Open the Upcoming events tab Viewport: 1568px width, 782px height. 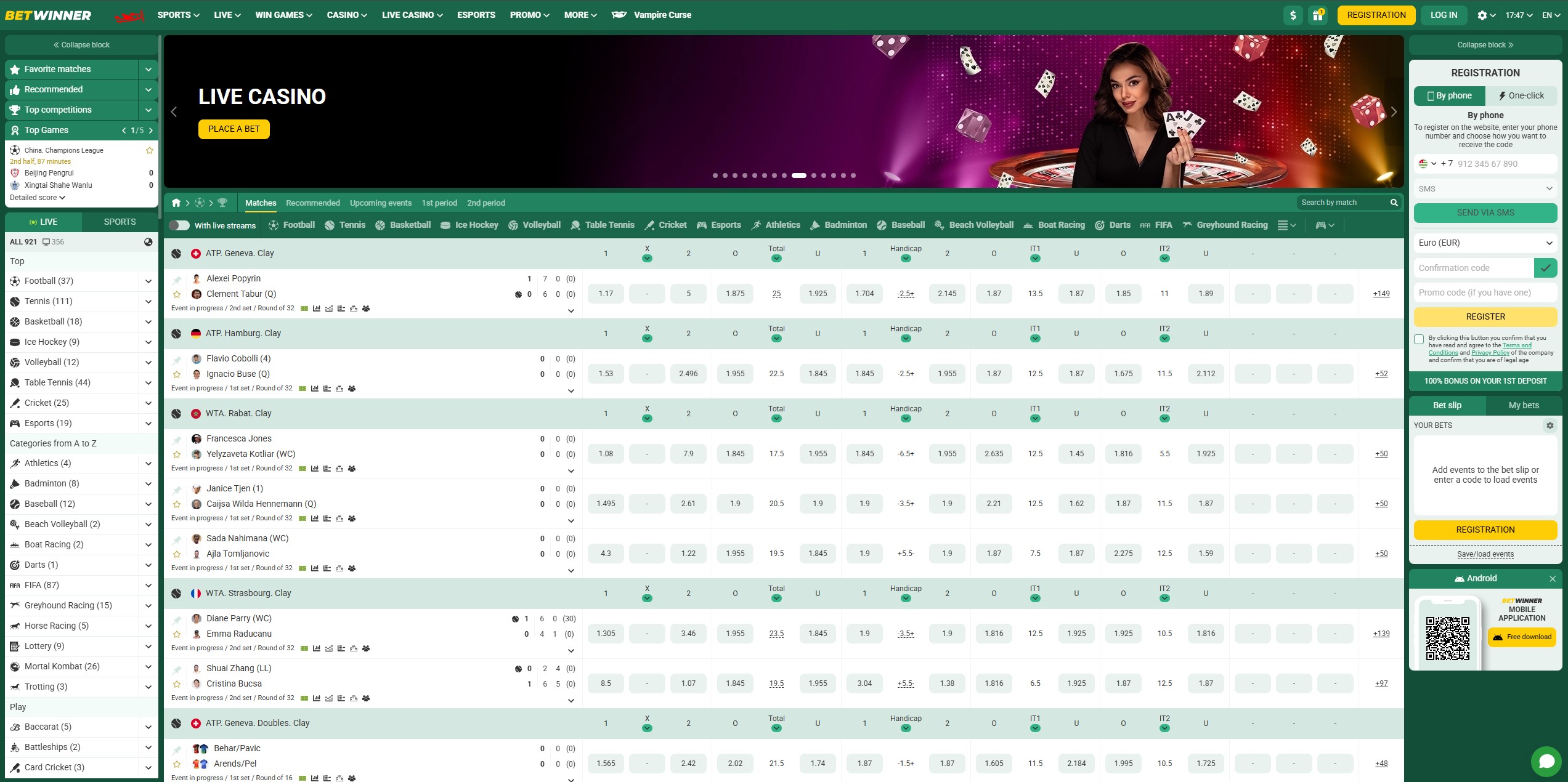coord(381,203)
